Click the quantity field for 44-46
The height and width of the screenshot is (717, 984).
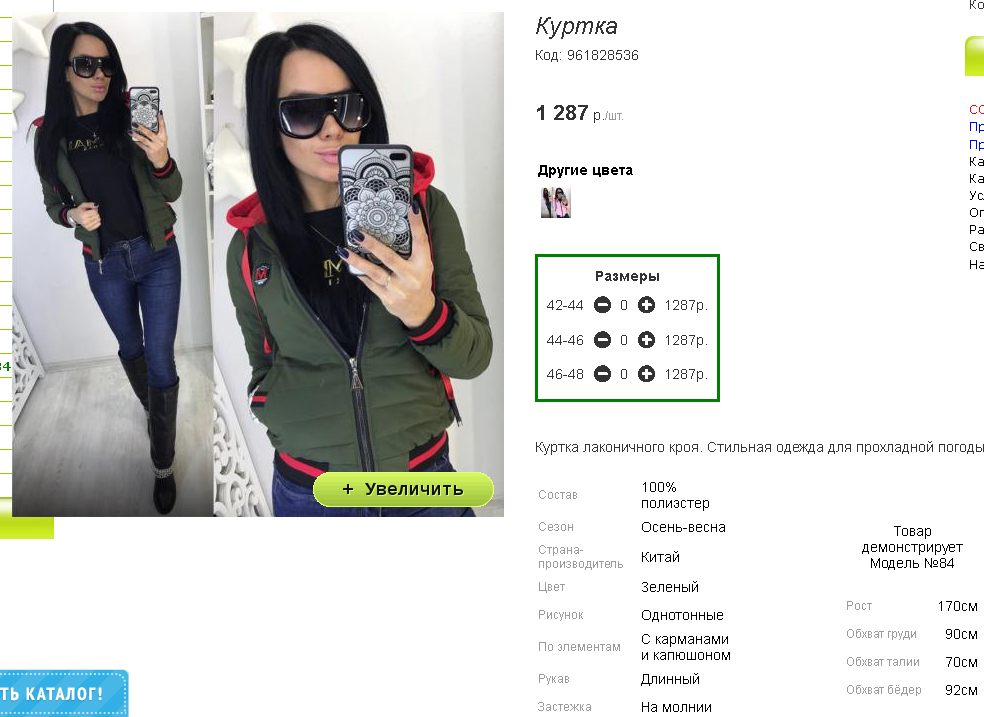[624, 340]
